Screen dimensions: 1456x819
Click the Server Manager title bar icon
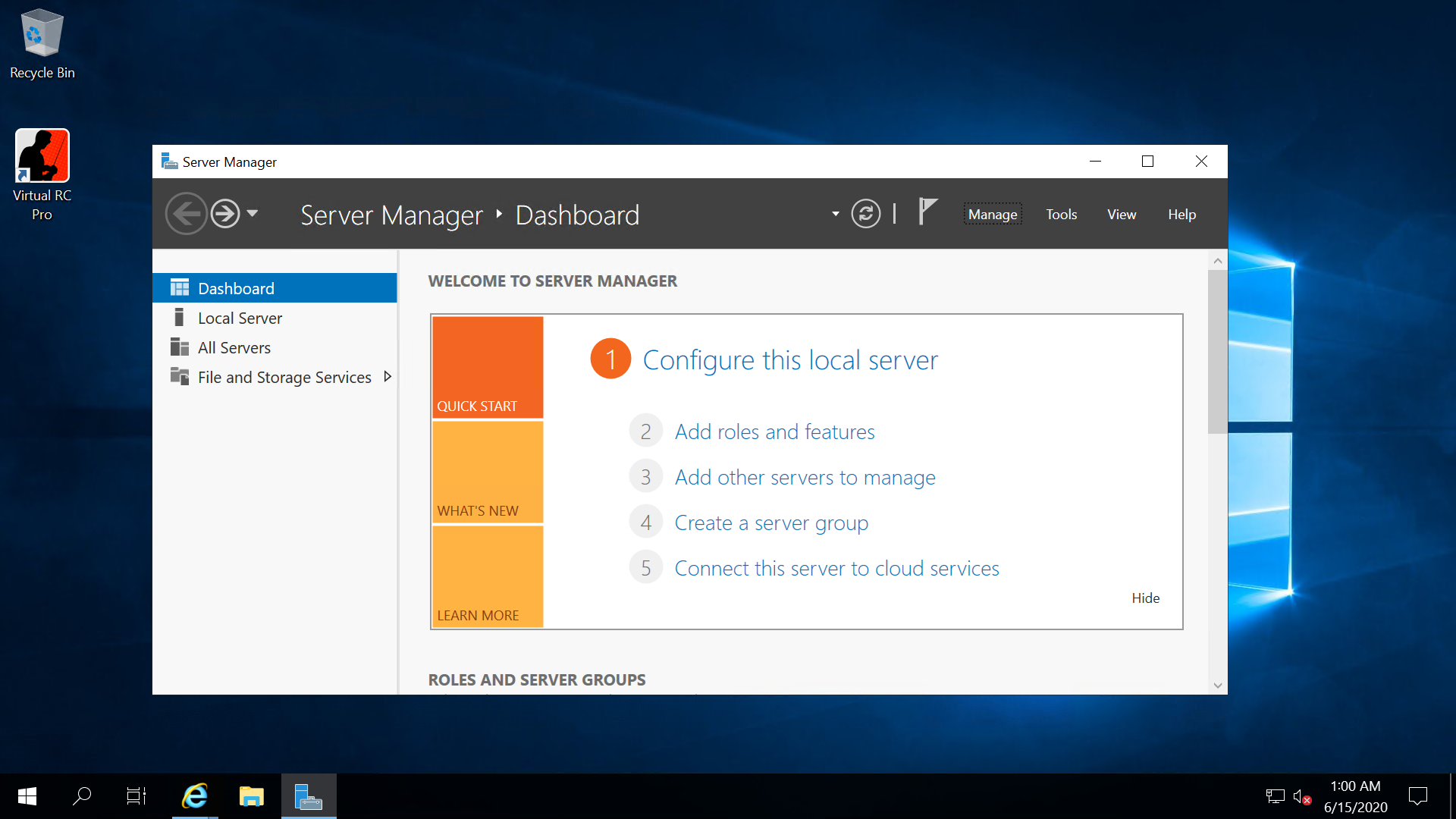click(x=169, y=162)
